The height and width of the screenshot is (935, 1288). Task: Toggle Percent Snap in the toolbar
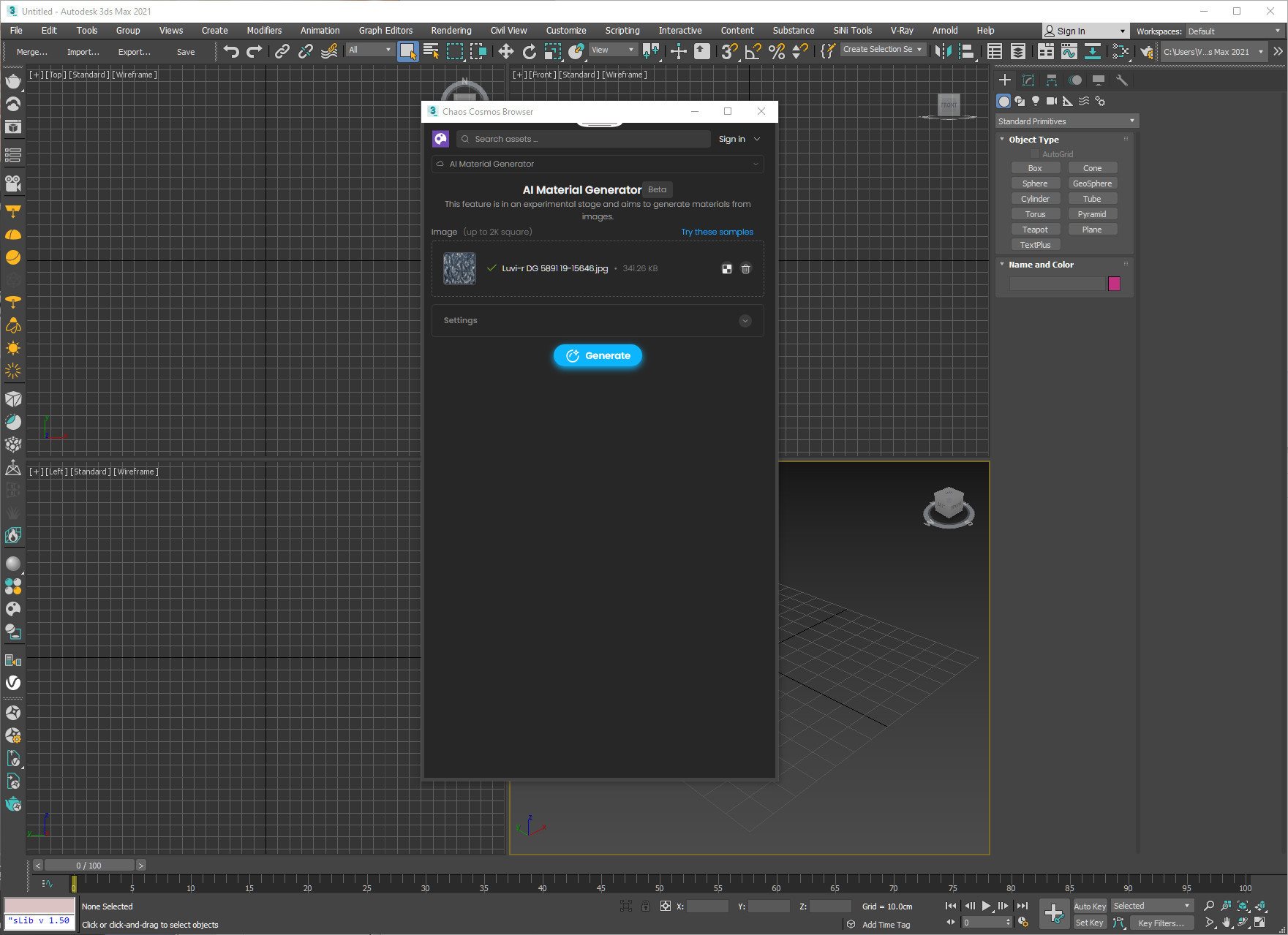tap(777, 51)
